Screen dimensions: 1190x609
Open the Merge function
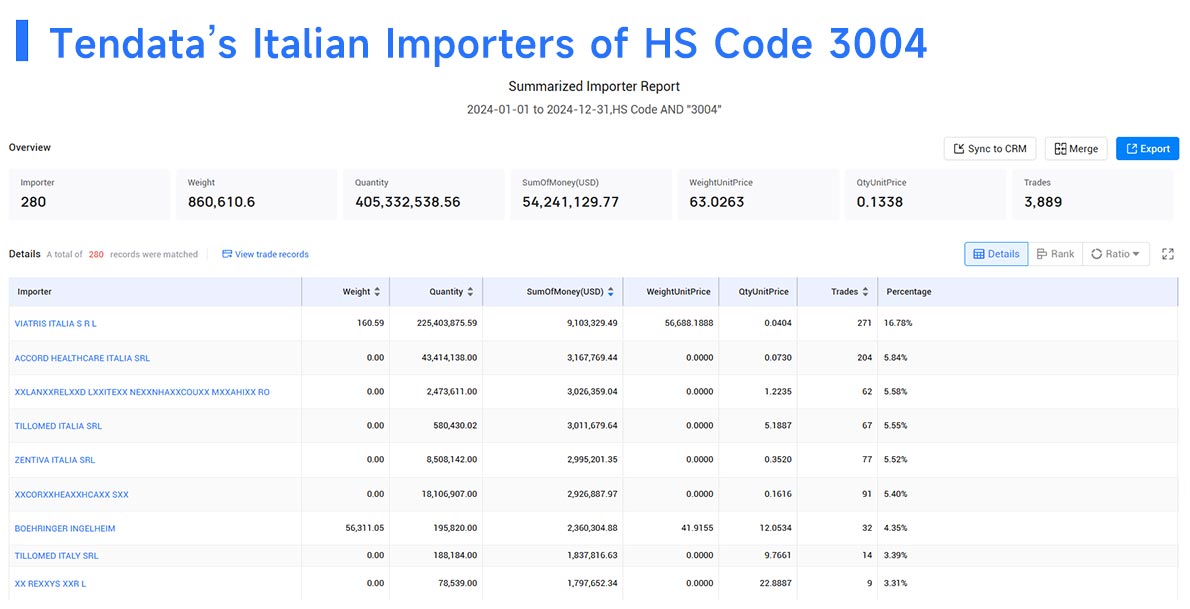1075,149
